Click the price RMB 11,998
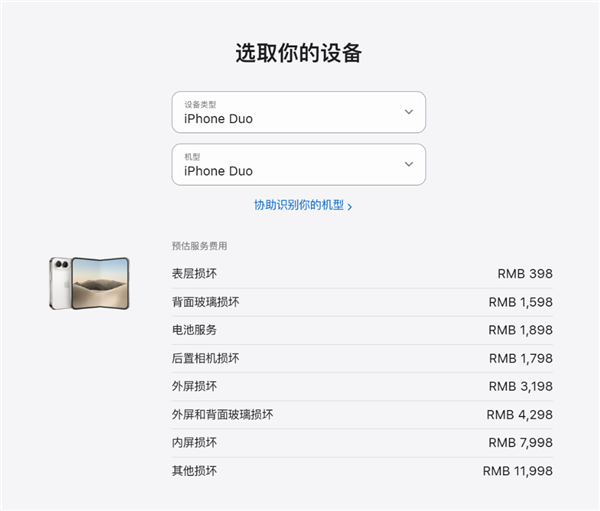Screen dimensions: 600x511 [518, 471]
